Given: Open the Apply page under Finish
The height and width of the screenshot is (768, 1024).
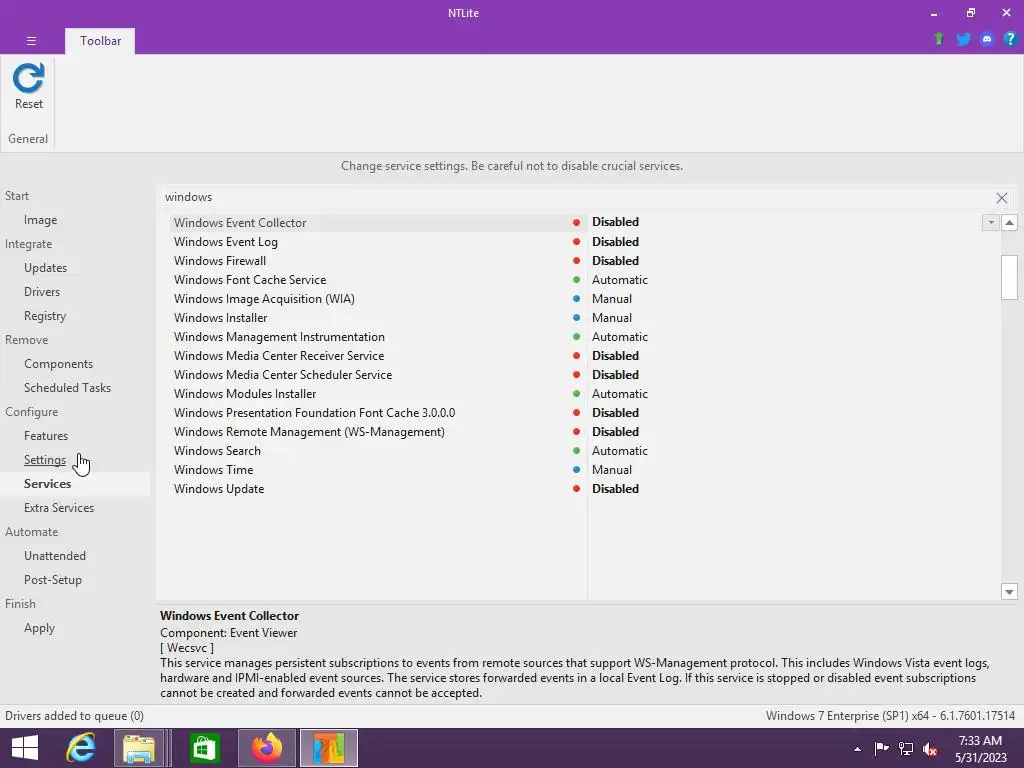Looking at the screenshot, I should tap(39, 628).
